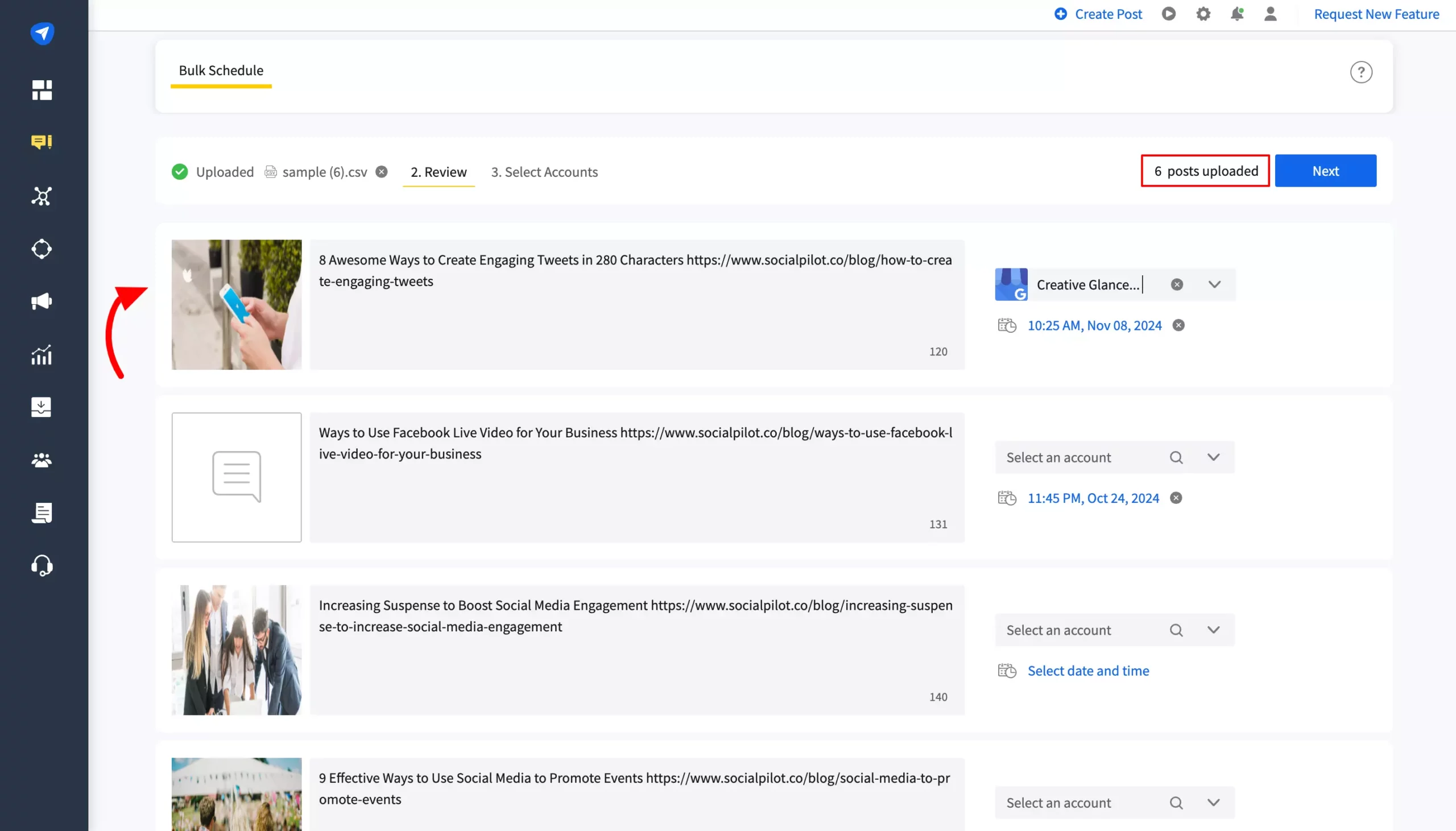The image size is (1456, 831).
Task: Open the network nodes sidebar icon
Action: pyautogui.click(x=42, y=196)
